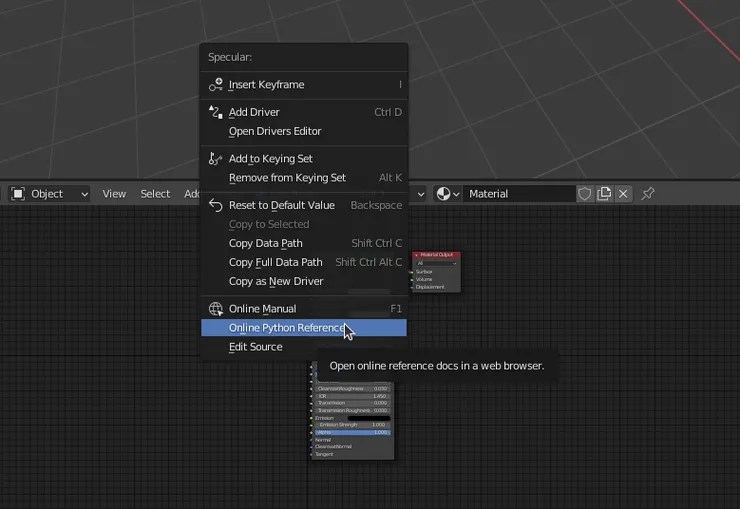
Task: Click the Emission color swatch
Action: point(369,418)
